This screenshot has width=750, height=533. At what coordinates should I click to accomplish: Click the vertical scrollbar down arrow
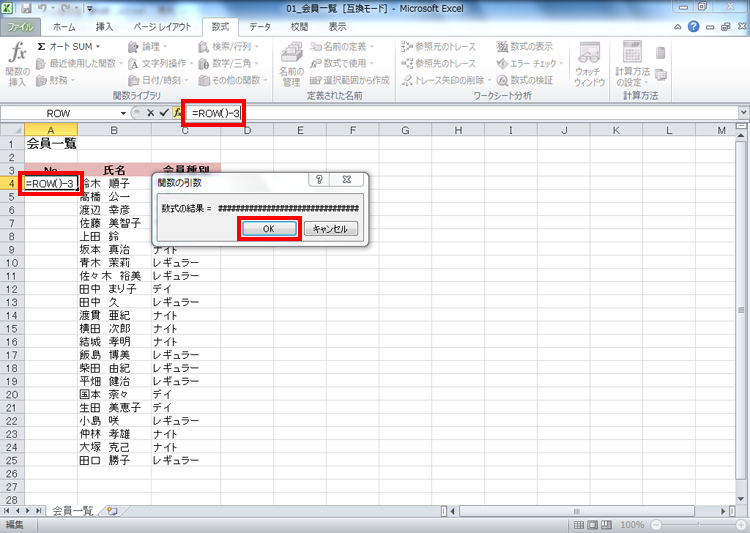pyautogui.click(x=741, y=500)
